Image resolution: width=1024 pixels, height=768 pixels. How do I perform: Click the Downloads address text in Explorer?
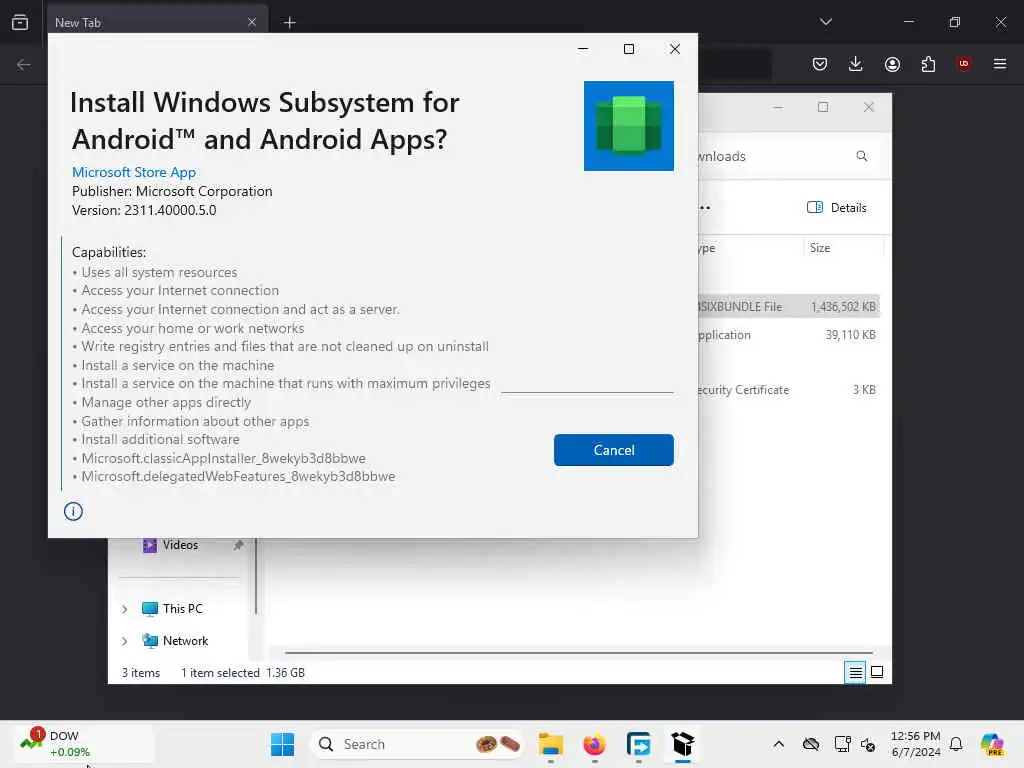(722, 157)
